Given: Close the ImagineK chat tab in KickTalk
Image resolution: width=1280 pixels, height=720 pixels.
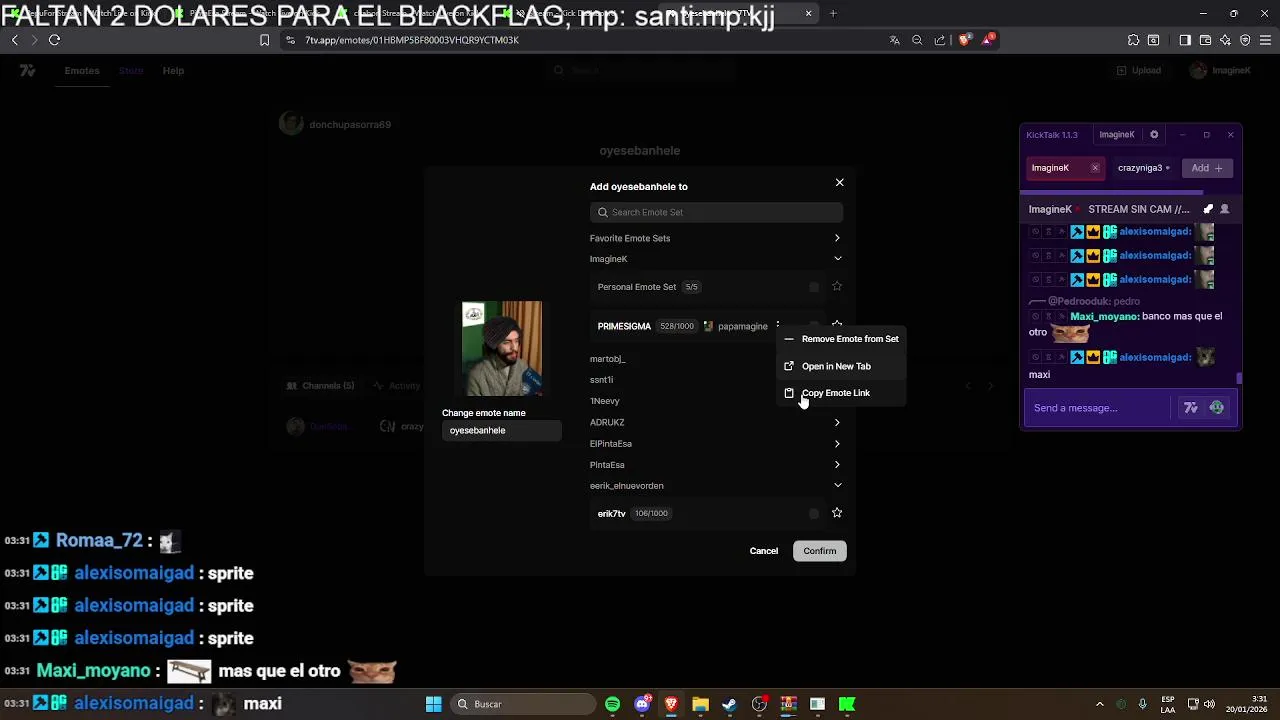Looking at the screenshot, I should click(1095, 168).
